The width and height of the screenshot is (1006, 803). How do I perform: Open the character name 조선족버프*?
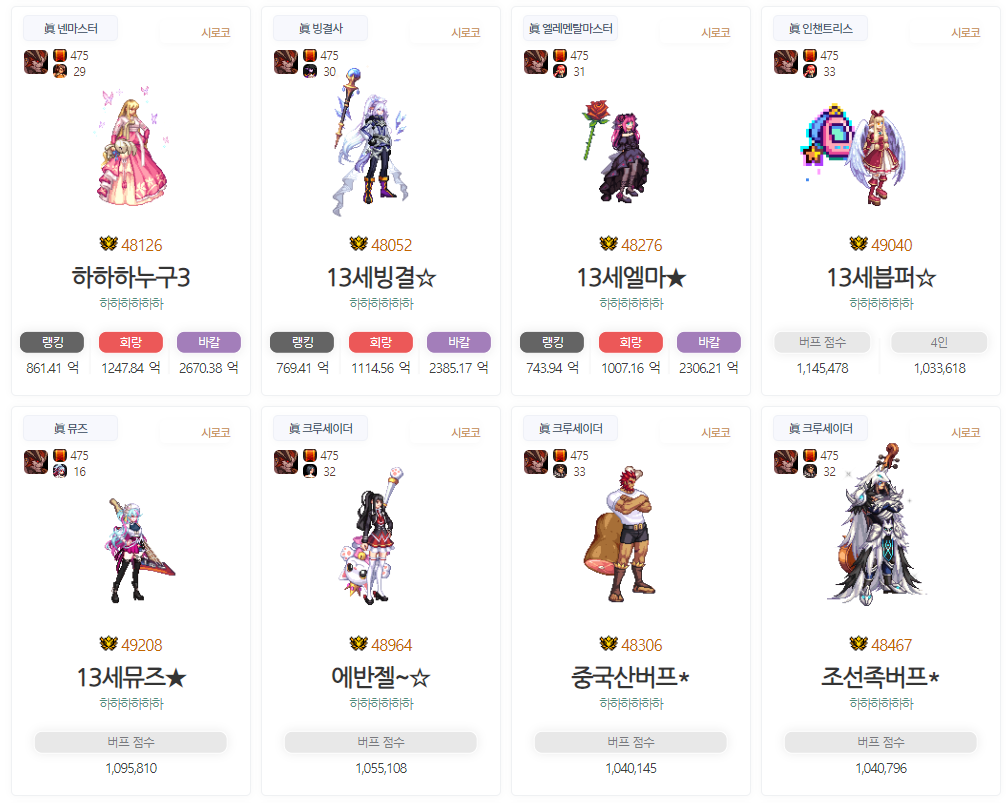pos(880,677)
